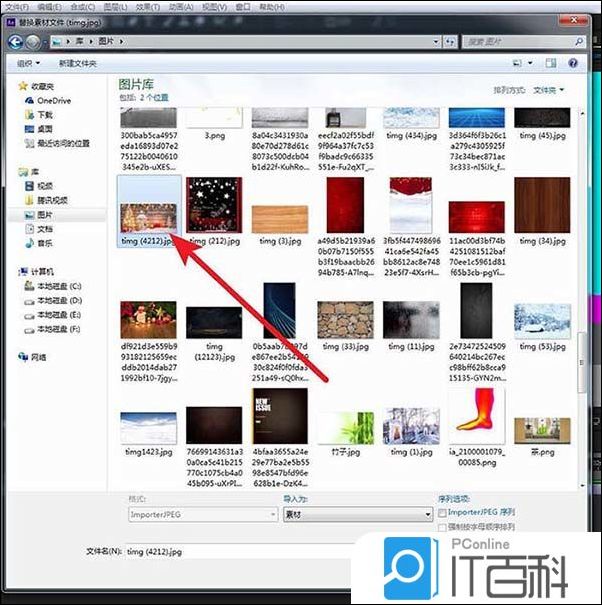This screenshot has width=602, height=605.
Task: Click the 图片 breadcrumb in address bar
Action: coord(106,41)
